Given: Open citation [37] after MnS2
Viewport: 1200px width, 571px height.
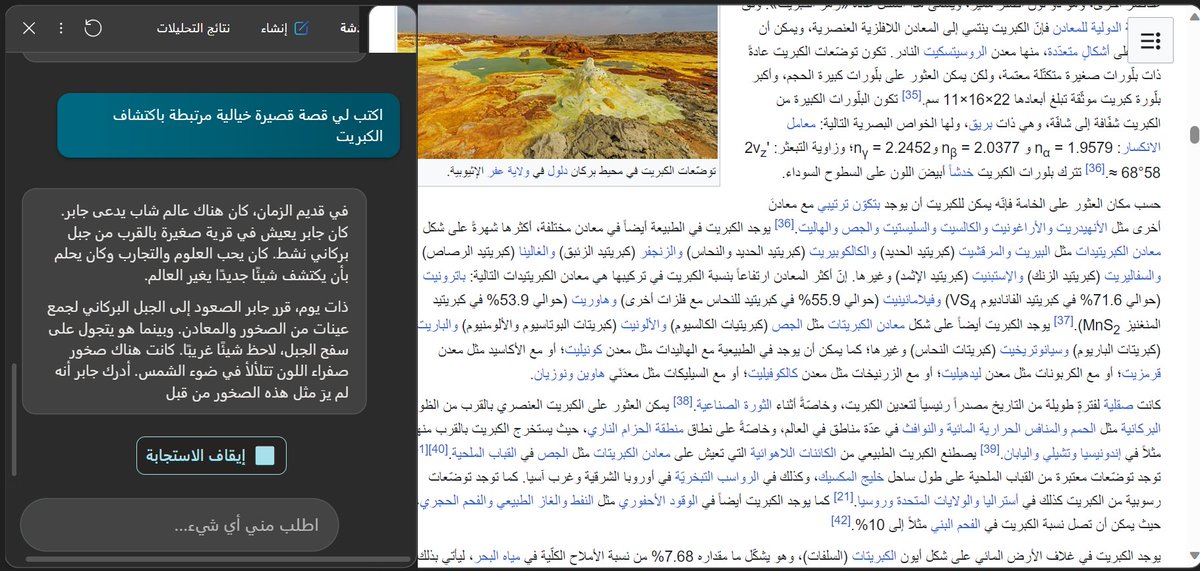Looking at the screenshot, I should click(1063, 320).
